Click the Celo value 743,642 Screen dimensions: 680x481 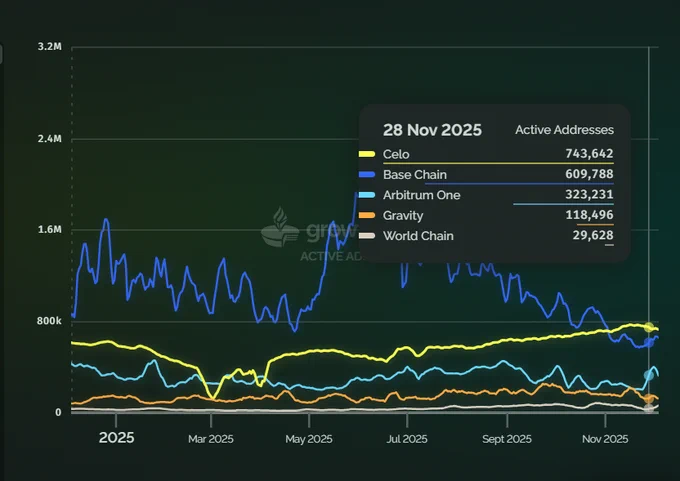click(589, 154)
